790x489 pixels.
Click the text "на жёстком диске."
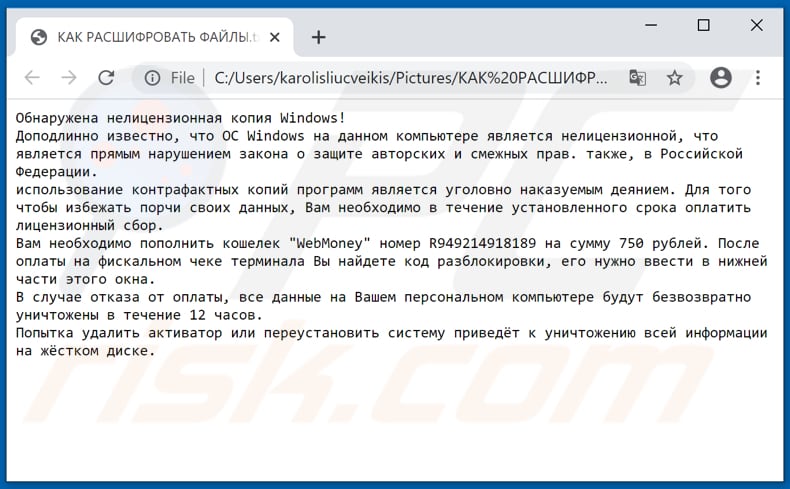click(86, 351)
